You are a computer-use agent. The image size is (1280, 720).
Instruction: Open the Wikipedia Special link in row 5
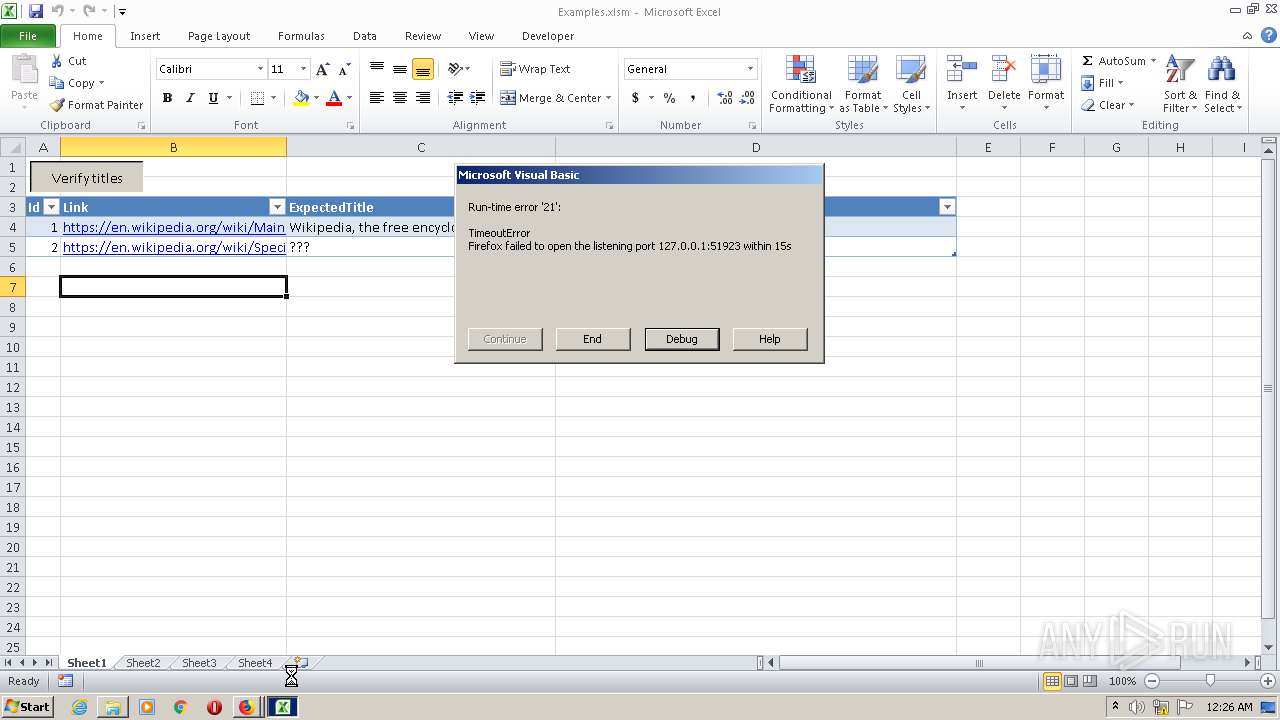174,247
